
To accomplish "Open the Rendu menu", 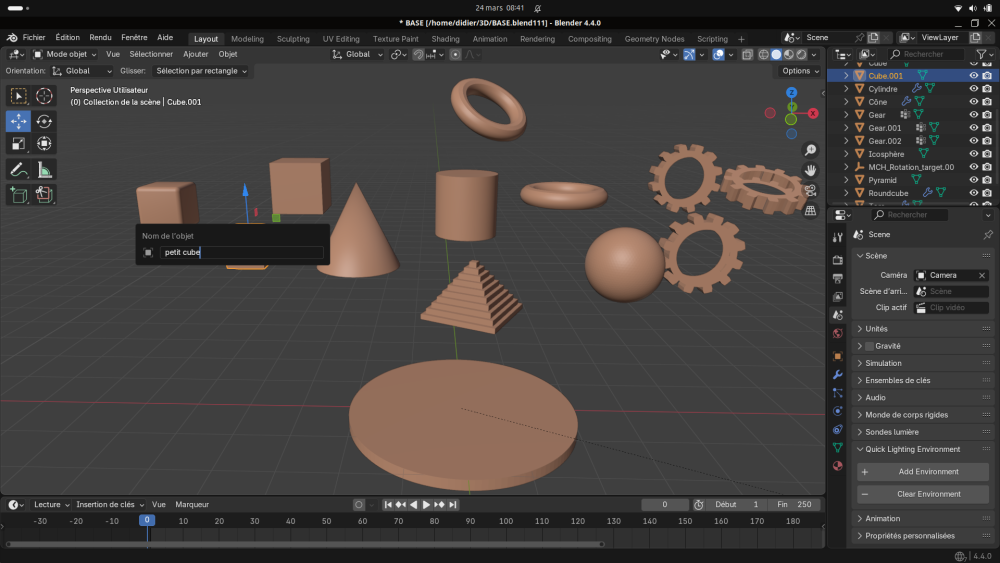I will (x=100, y=37).
